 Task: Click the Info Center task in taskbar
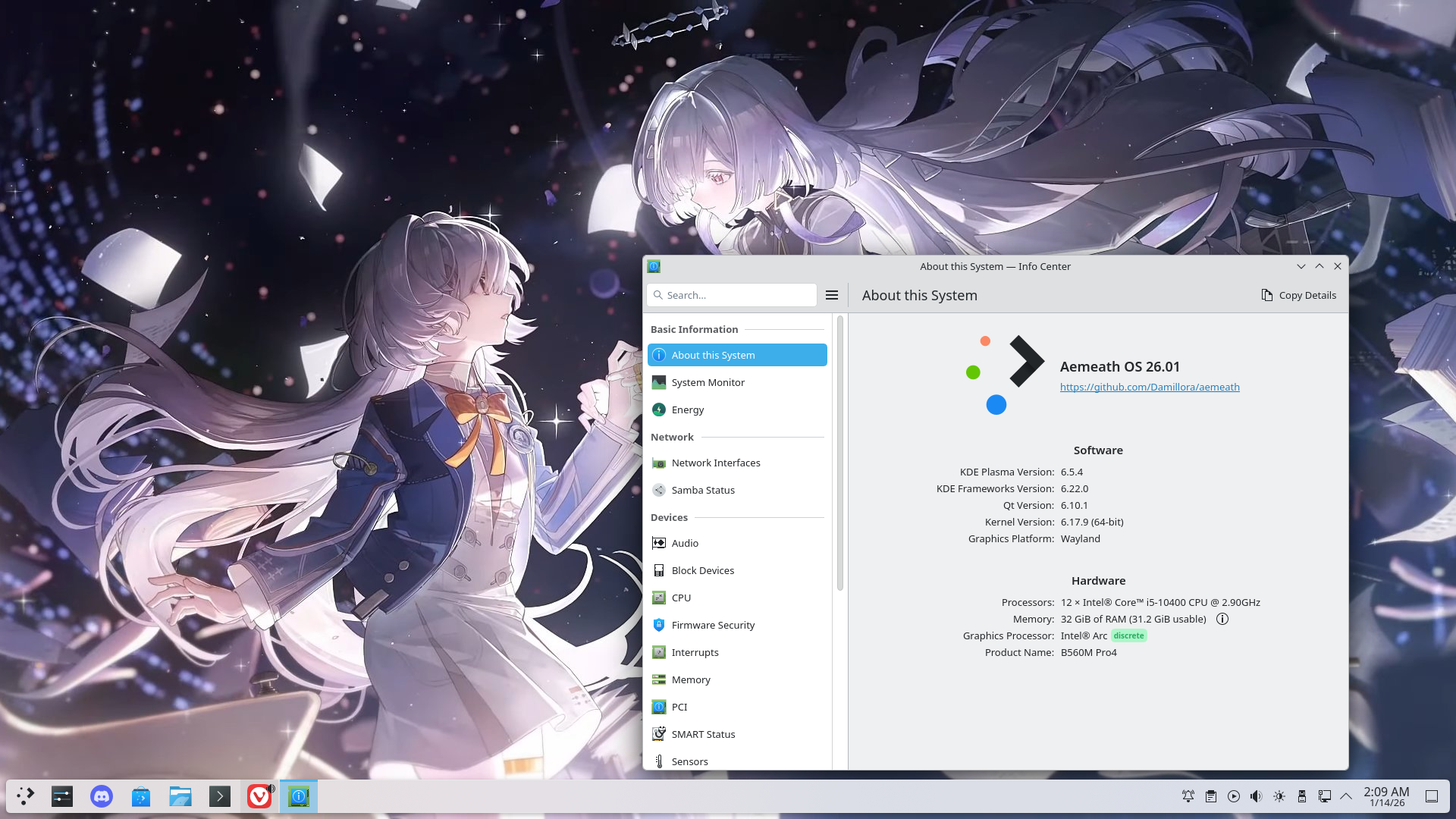299,796
